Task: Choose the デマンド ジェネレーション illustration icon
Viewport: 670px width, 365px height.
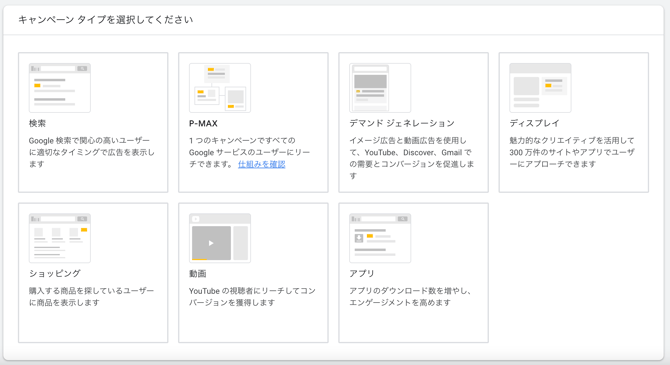Action: (380, 88)
